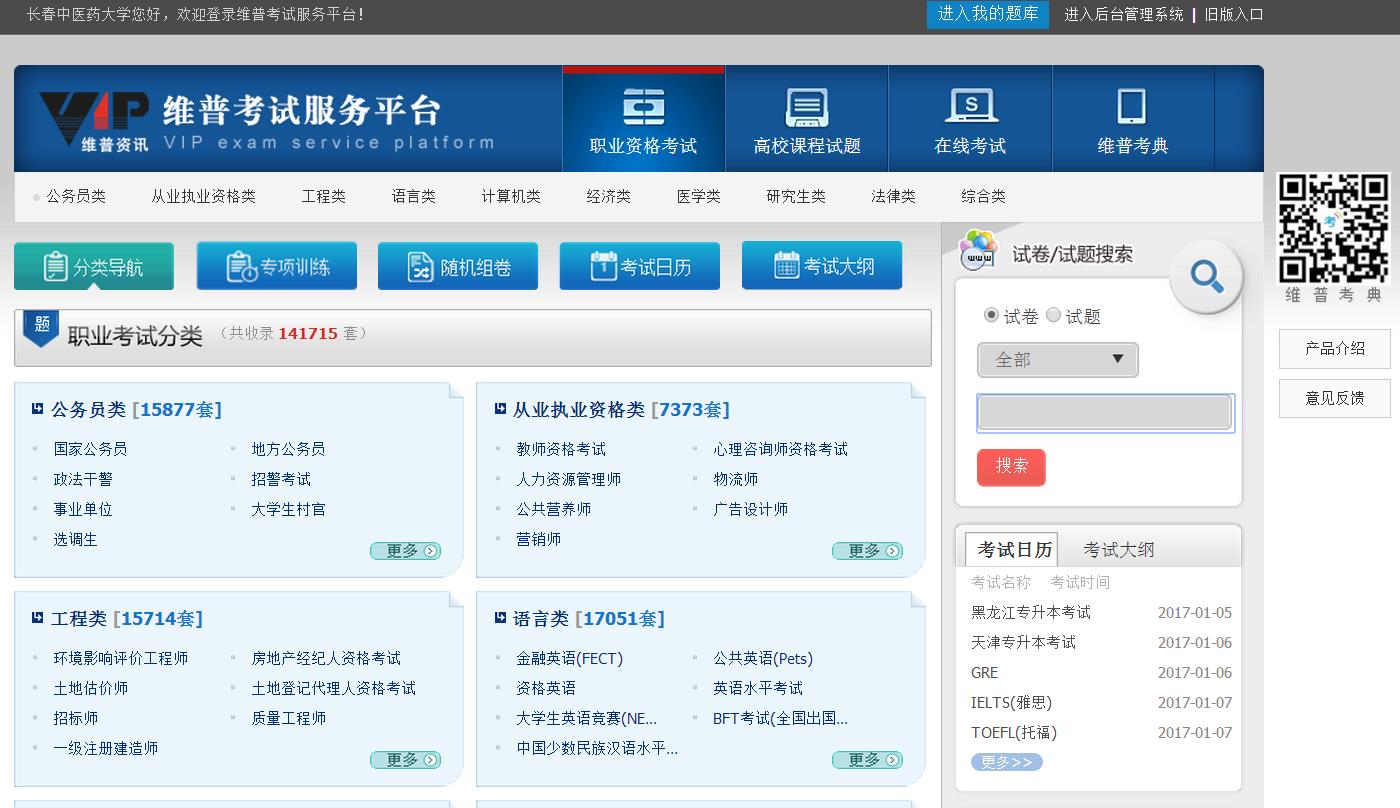Image resolution: width=1400 pixels, height=808 pixels.
Task: Click the arrow icon beside 从业执业资格类
Action: (500, 408)
